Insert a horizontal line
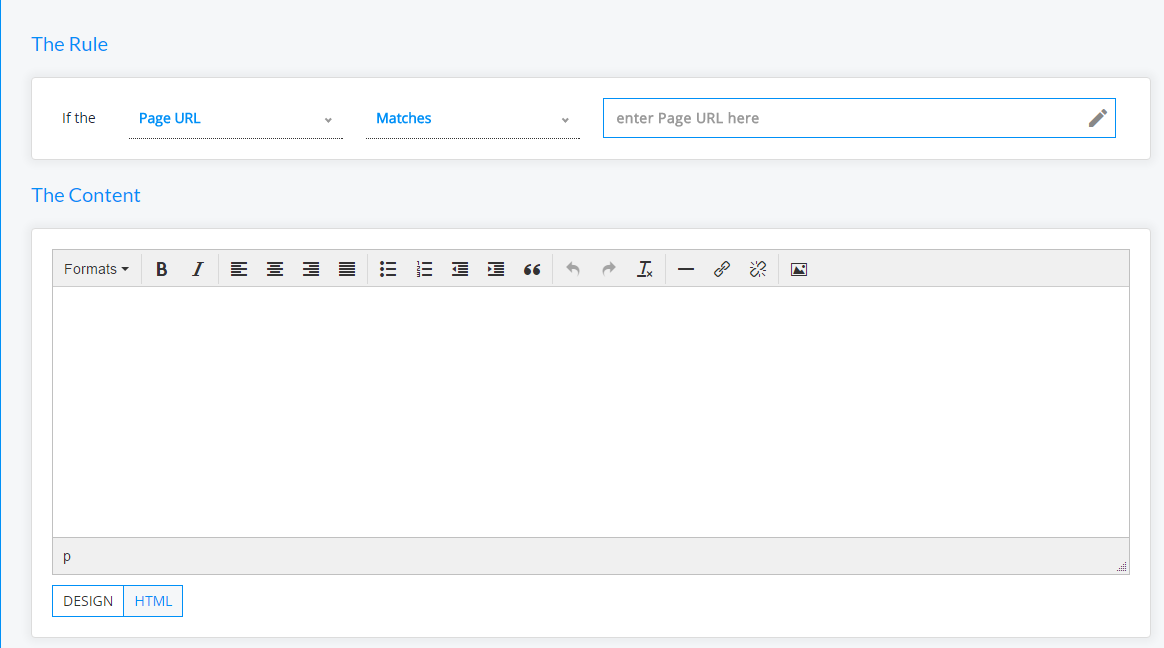Image resolution: width=1164 pixels, height=648 pixels. (686, 269)
